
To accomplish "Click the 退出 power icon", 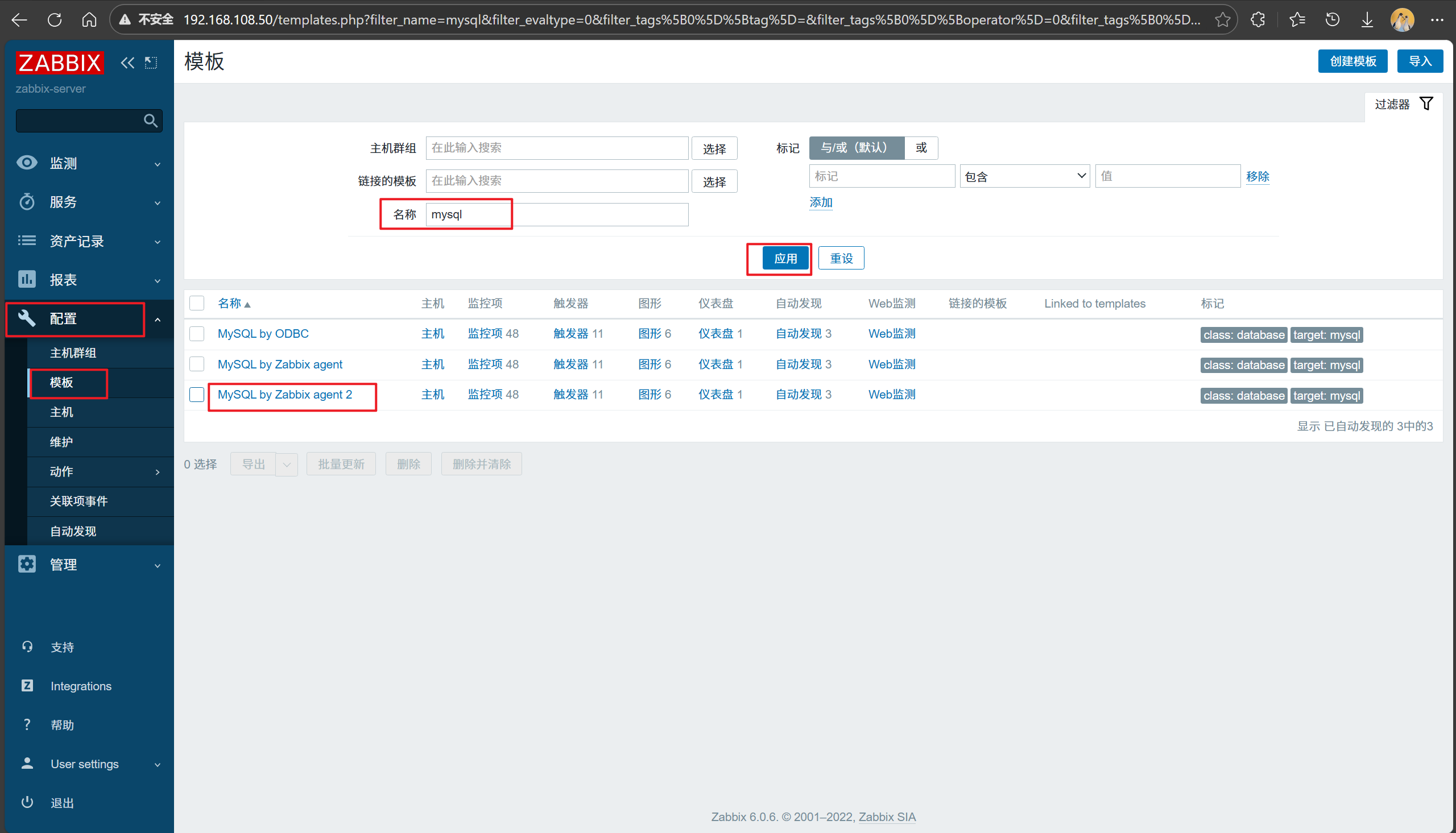I will (x=27, y=802).
